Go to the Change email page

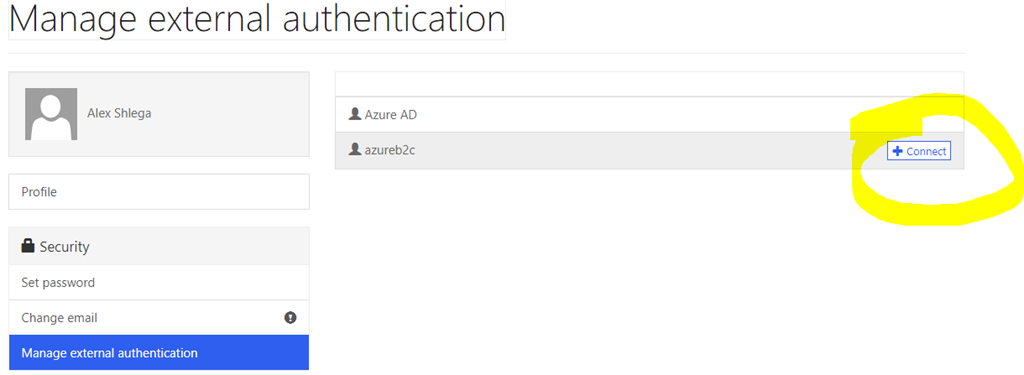(159, 318)
